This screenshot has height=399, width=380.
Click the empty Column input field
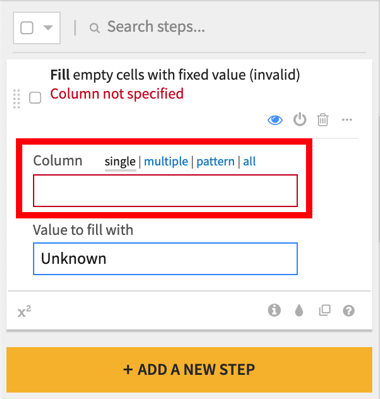coord(165,191)
